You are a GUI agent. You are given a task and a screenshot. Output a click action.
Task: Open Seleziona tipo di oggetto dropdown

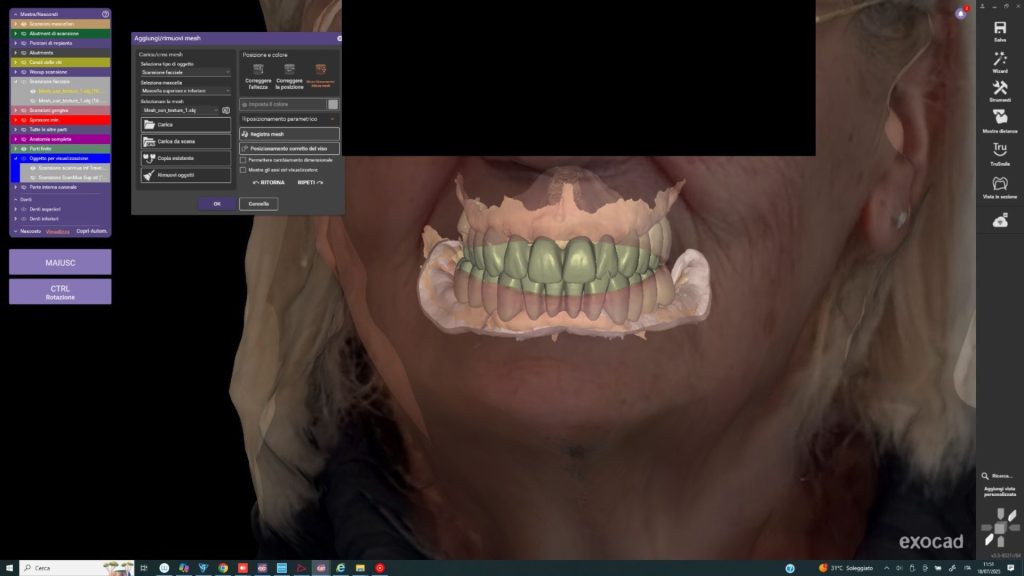pos(186,72)
